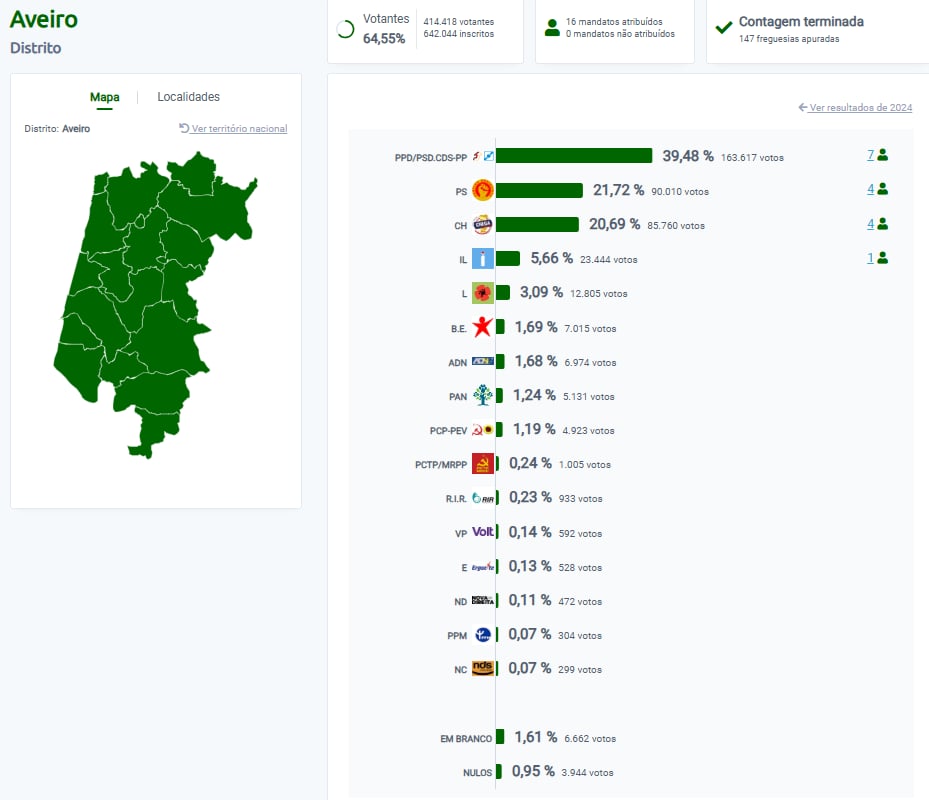Click the mandates person icon in header
The width and height of the screenshot is (929, 800).
[552, 28]
